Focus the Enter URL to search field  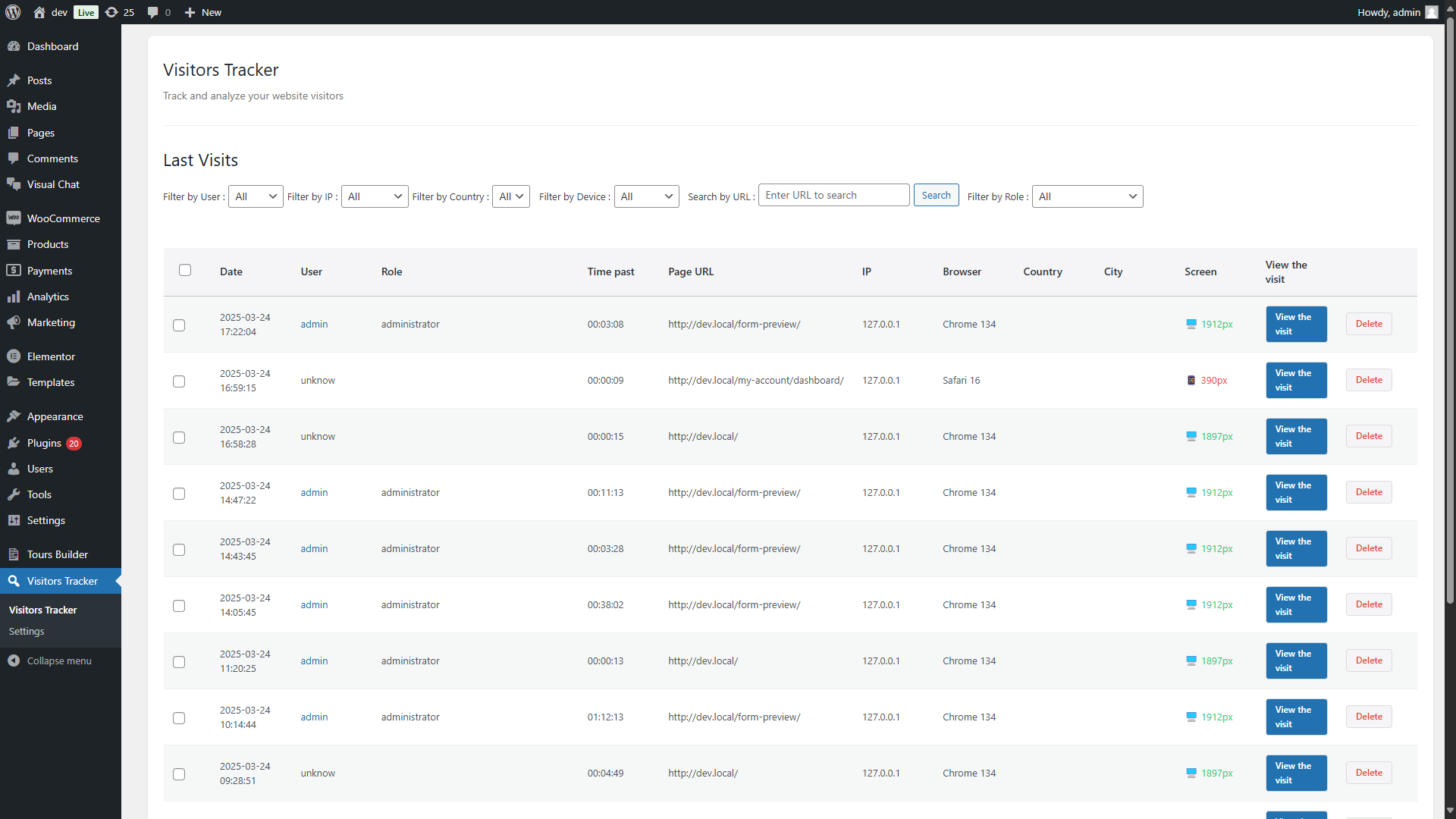tap(833, 195)
